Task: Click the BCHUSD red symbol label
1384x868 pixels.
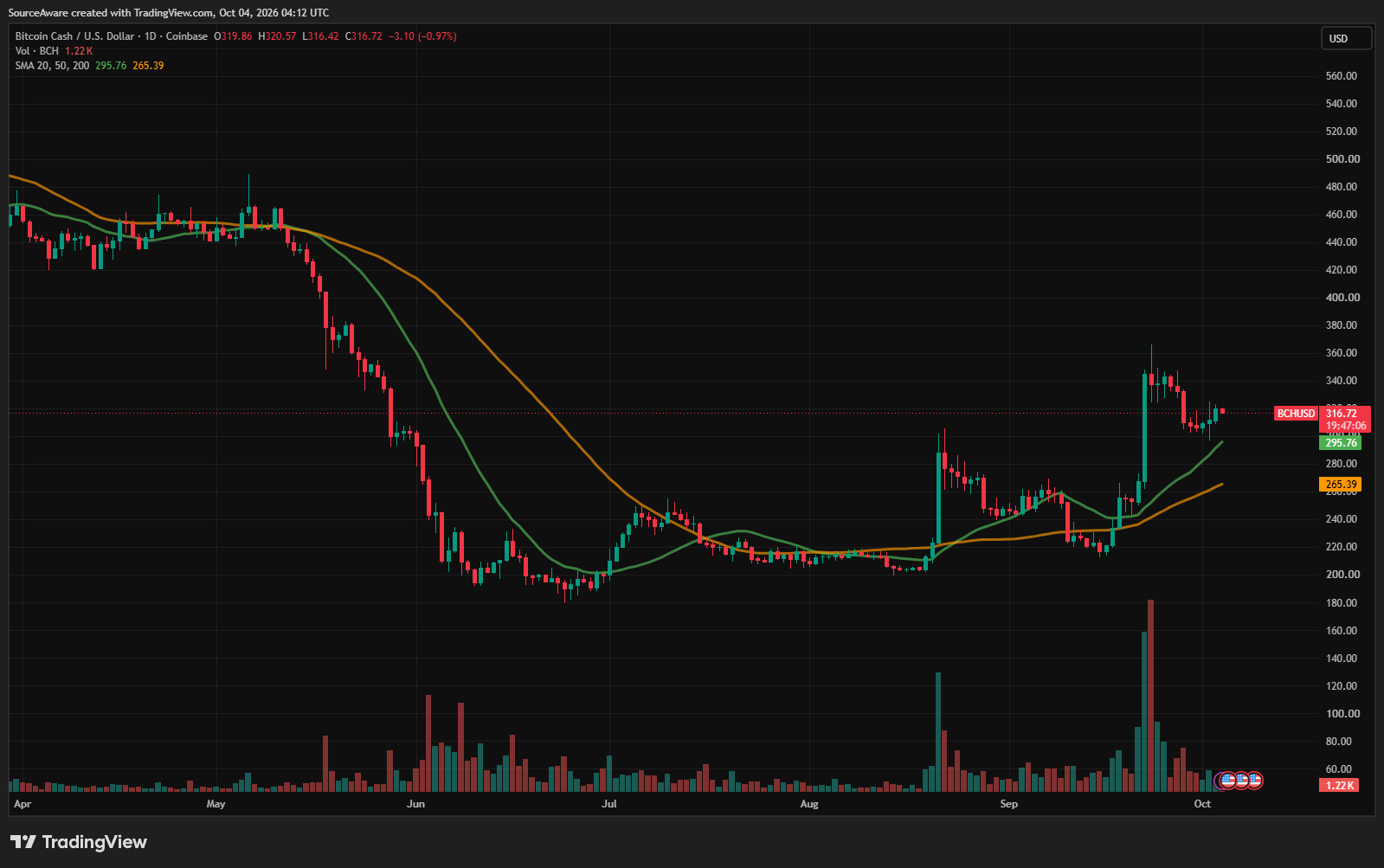Action: coord(1296,414)
